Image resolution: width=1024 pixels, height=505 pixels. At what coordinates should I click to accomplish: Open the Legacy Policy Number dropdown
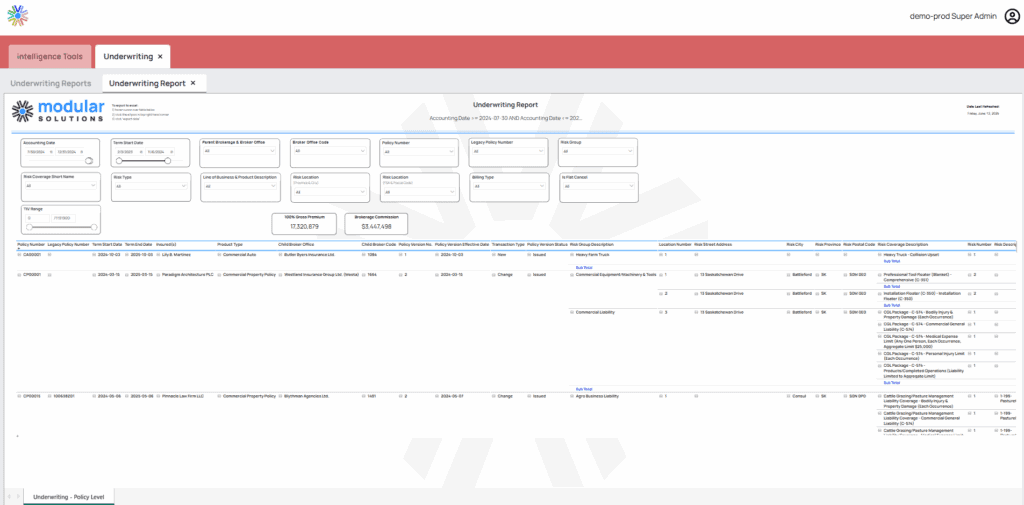507,151
